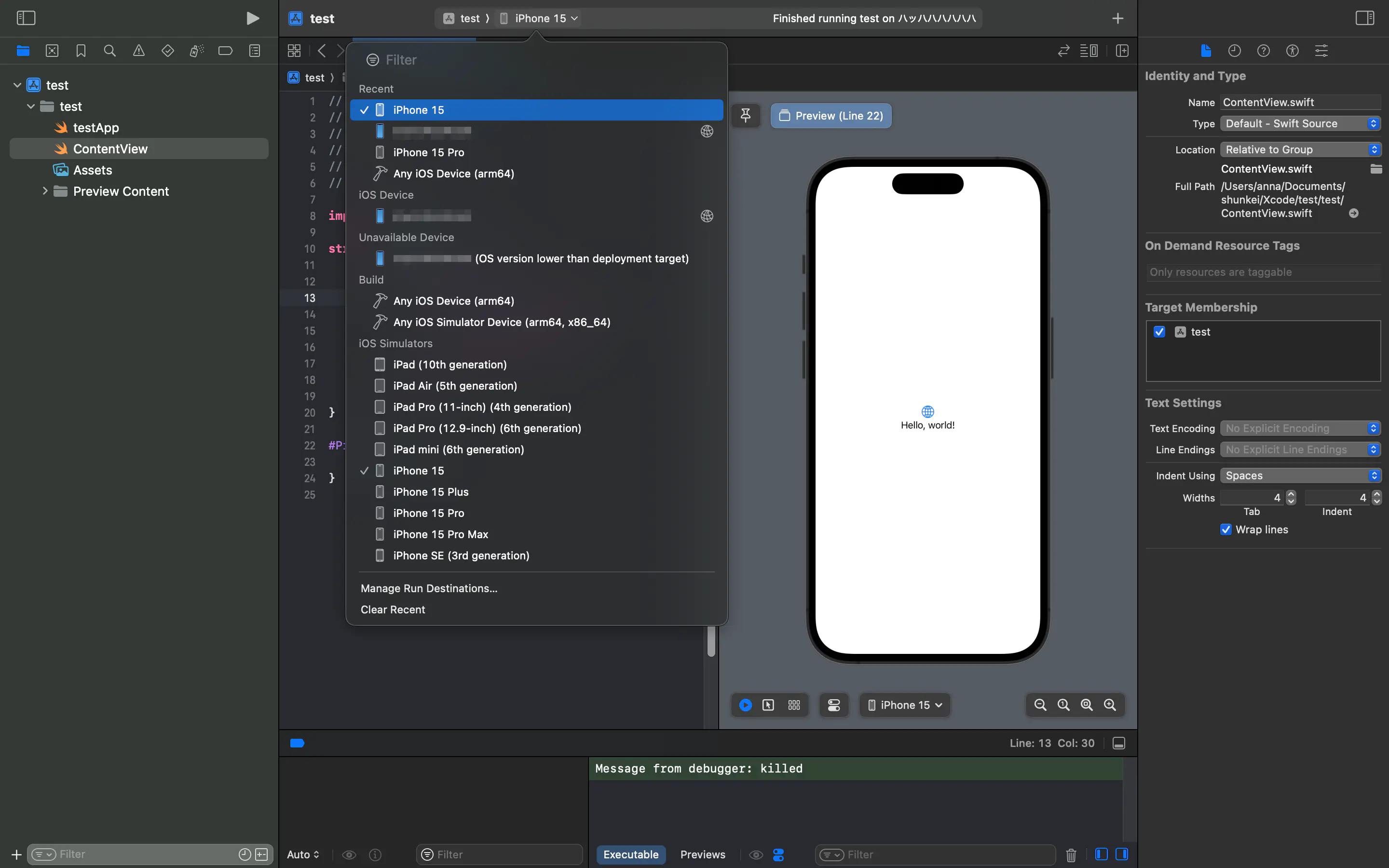Toggle the debug area visibility button

[1118, 744]
